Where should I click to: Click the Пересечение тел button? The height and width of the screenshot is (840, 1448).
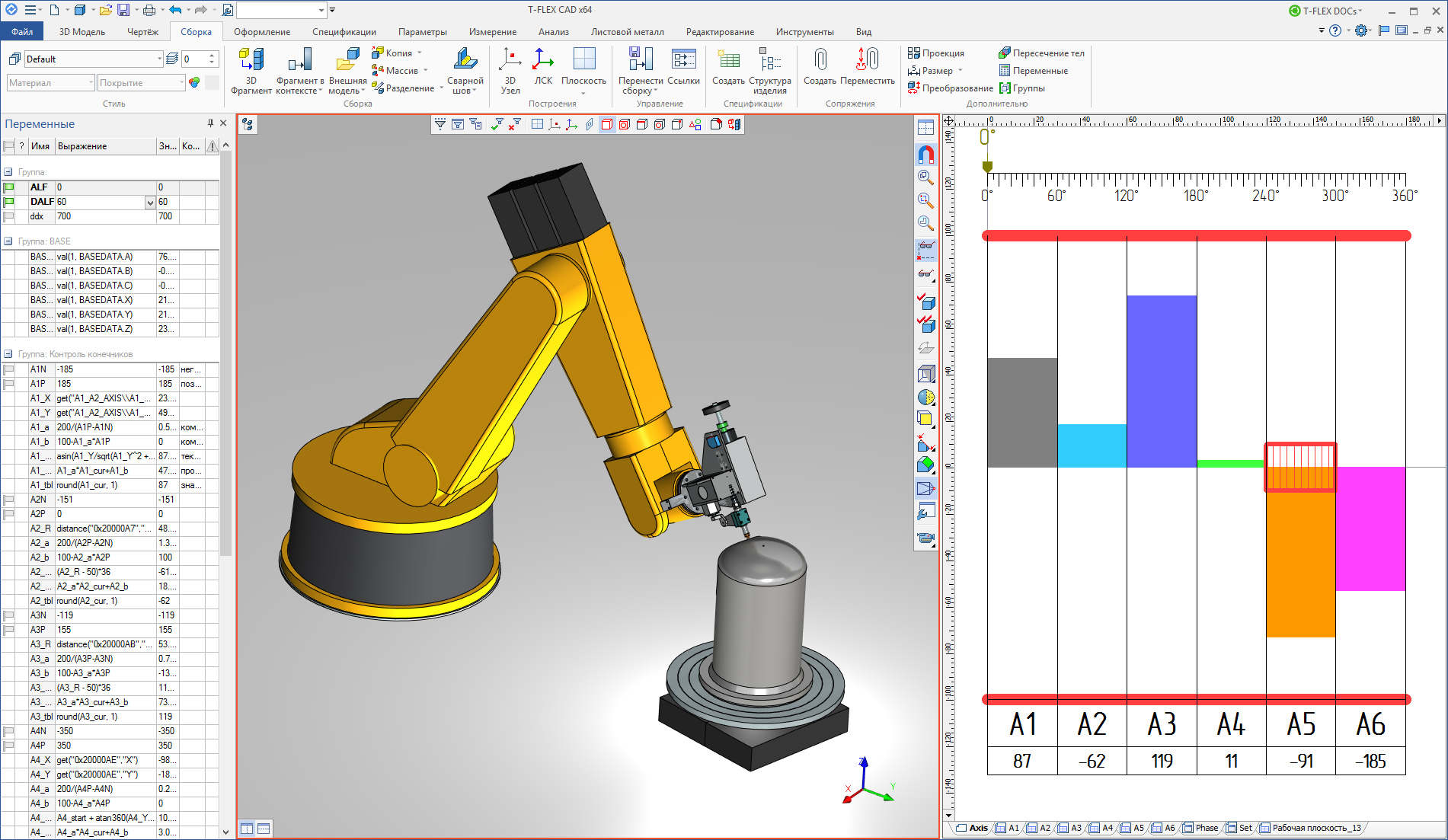(x=1042, y=53)
